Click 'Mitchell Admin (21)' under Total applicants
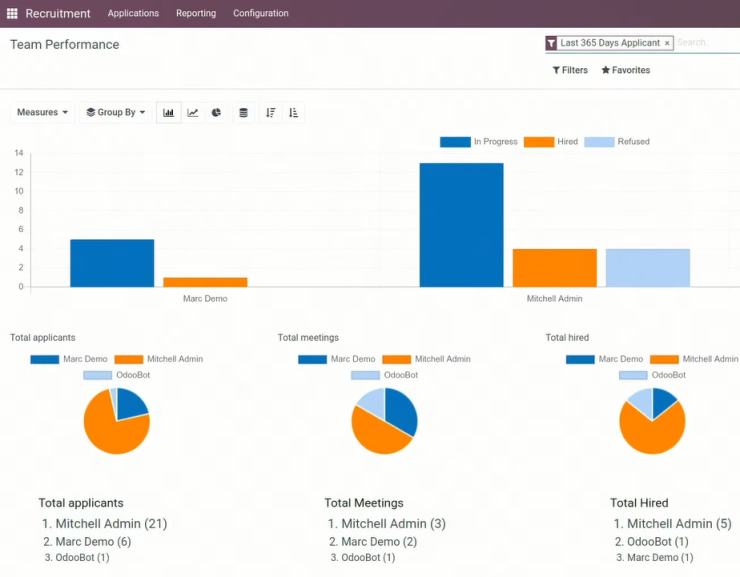740x577 pixels. [x=111, y=524]
